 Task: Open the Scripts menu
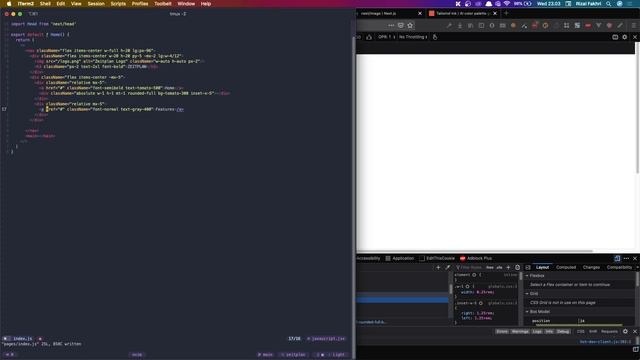(x=118, y=4)
